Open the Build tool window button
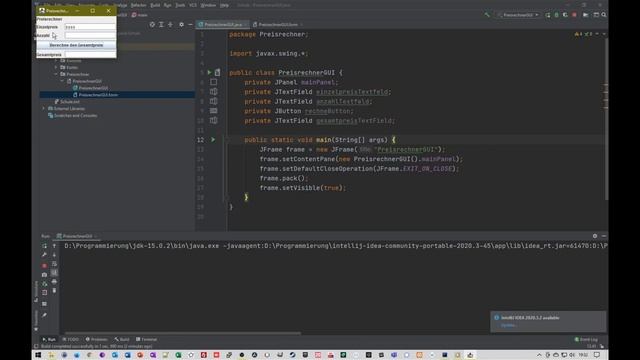Screen dimensions: 640x360 pyautogui.click(x=122, y=339)
